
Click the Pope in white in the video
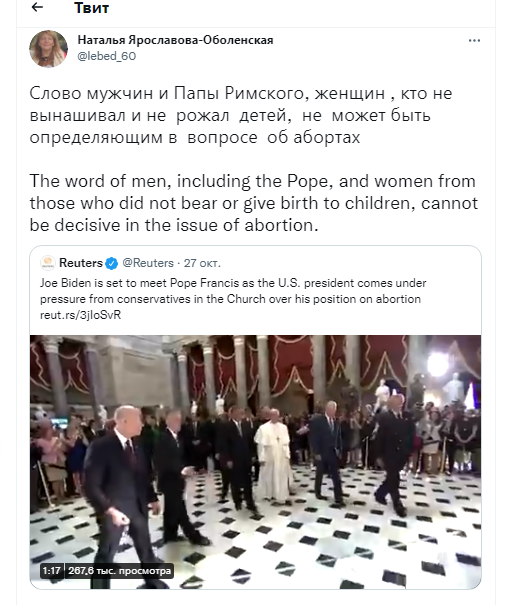pyautogui.click(x=273, y=455)
